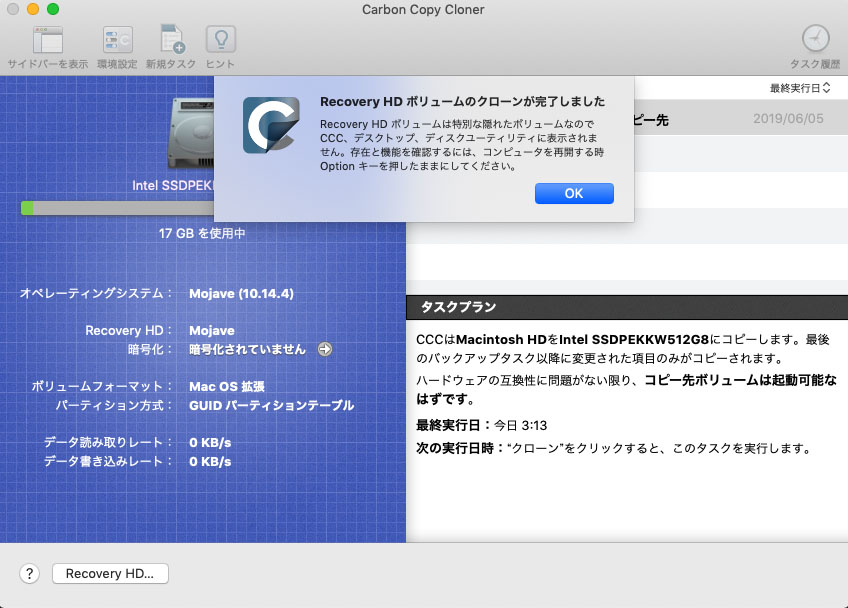The width and height of the screenshot is (848, 608).
Task: Click the '17 GB を使用中' label
Action: click(202, 233)
